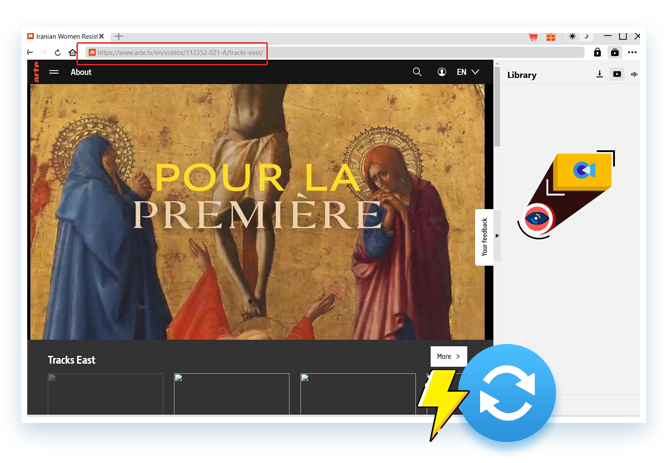The width and height of the screenshot is (664, 463).
Task: Click the Library video list icon
Action: (x=617, y=74)
